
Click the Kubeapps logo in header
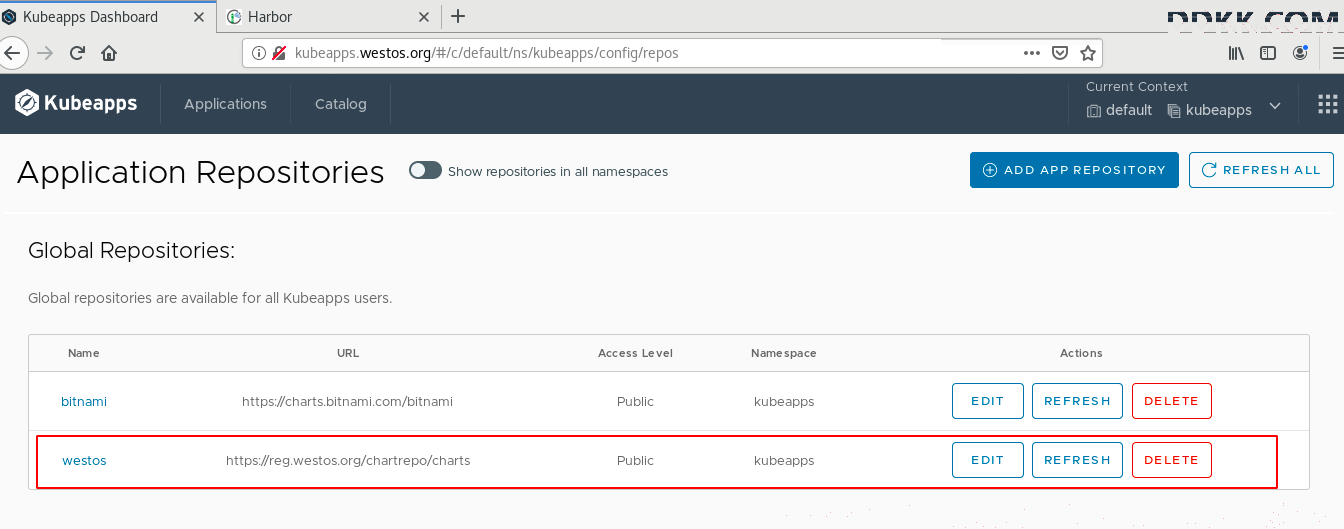click(x=76, y=103)
